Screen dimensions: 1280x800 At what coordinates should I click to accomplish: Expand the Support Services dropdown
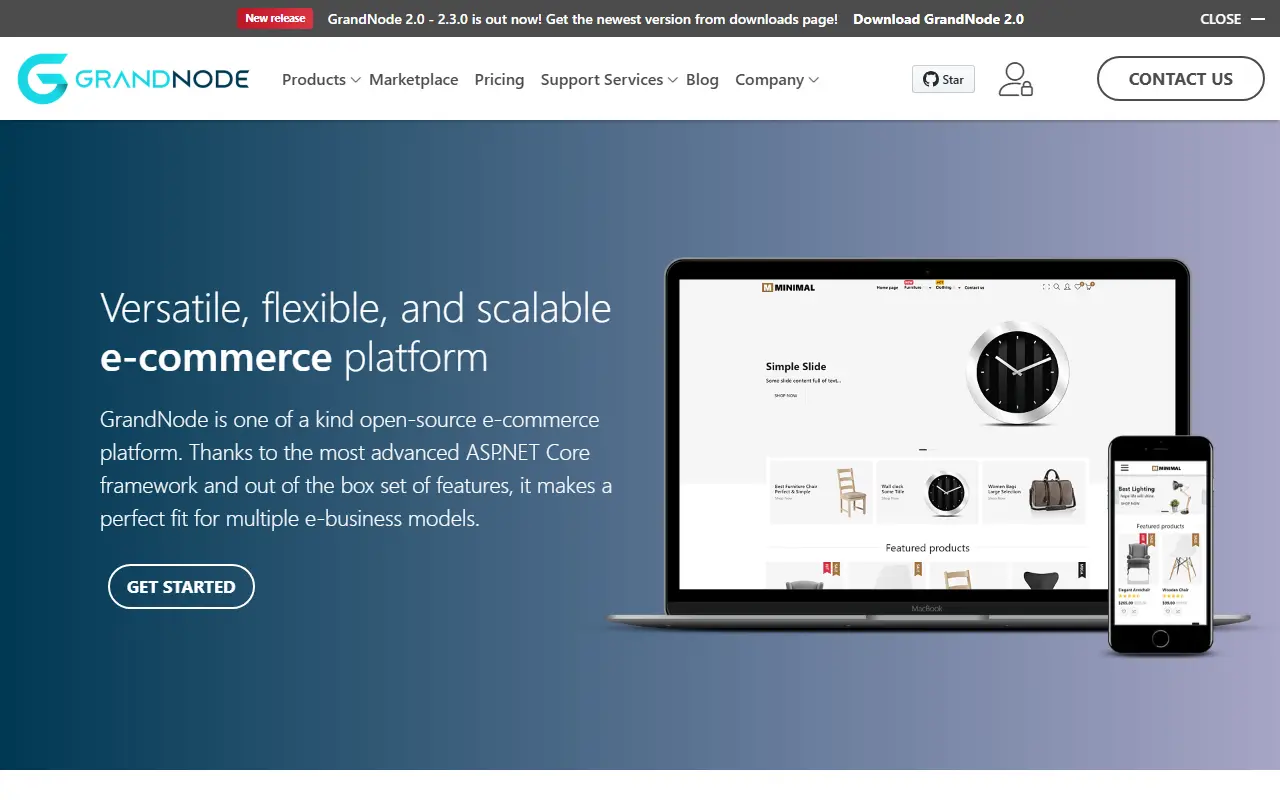point(609,79)
